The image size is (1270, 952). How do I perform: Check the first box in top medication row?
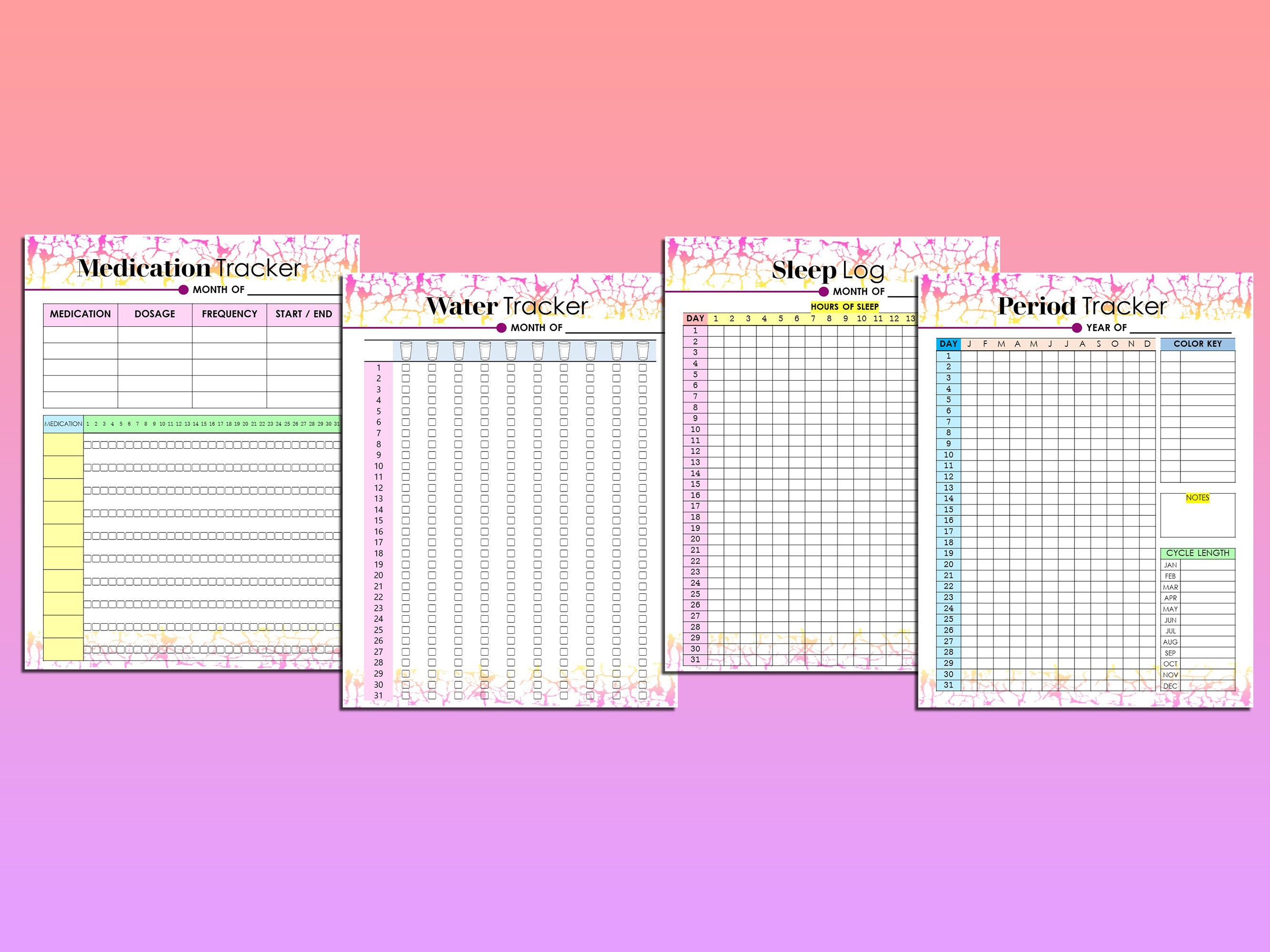pos(88,445)
